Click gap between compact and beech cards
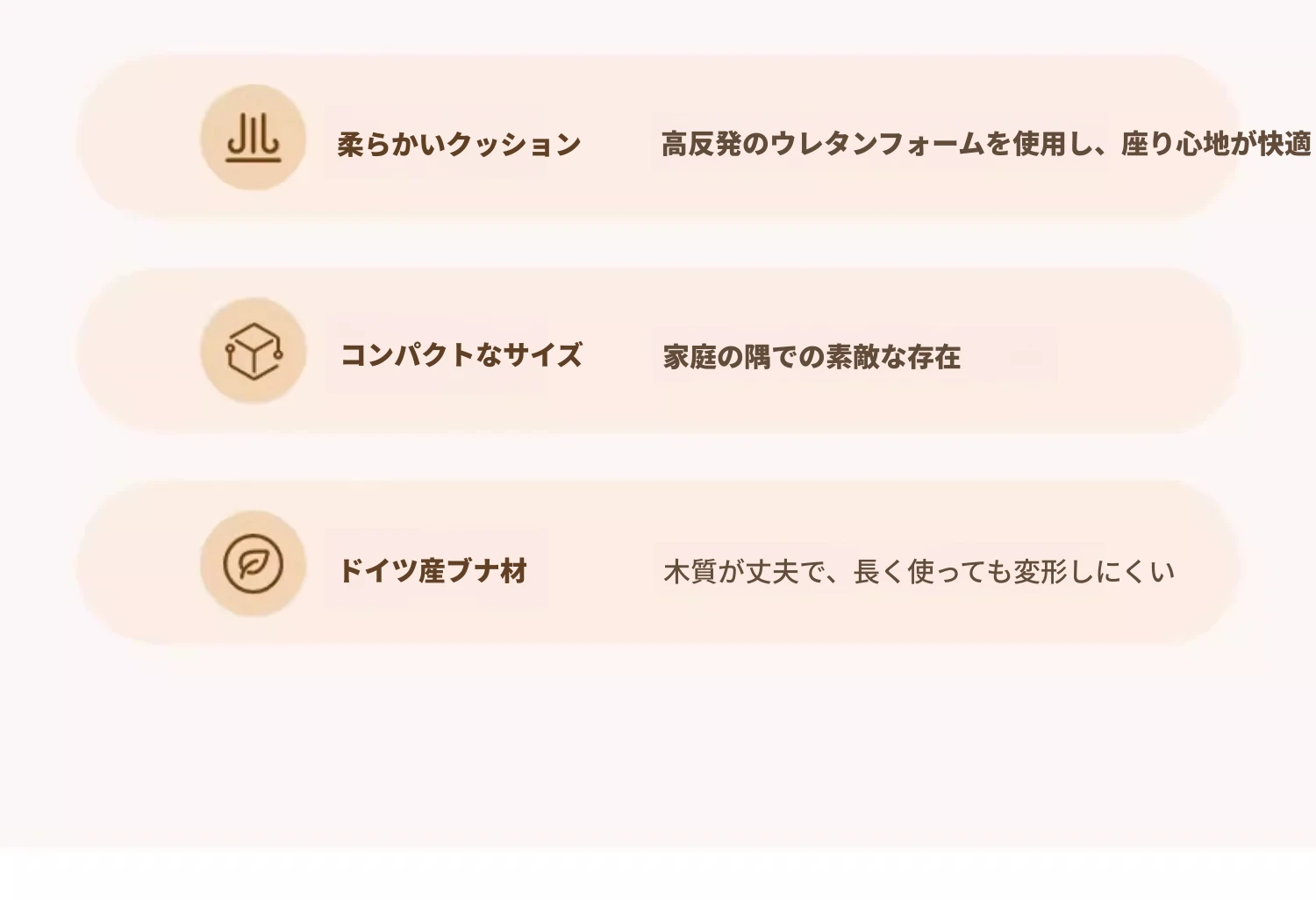Screen dimensions: 1316x900 (658, 457)
